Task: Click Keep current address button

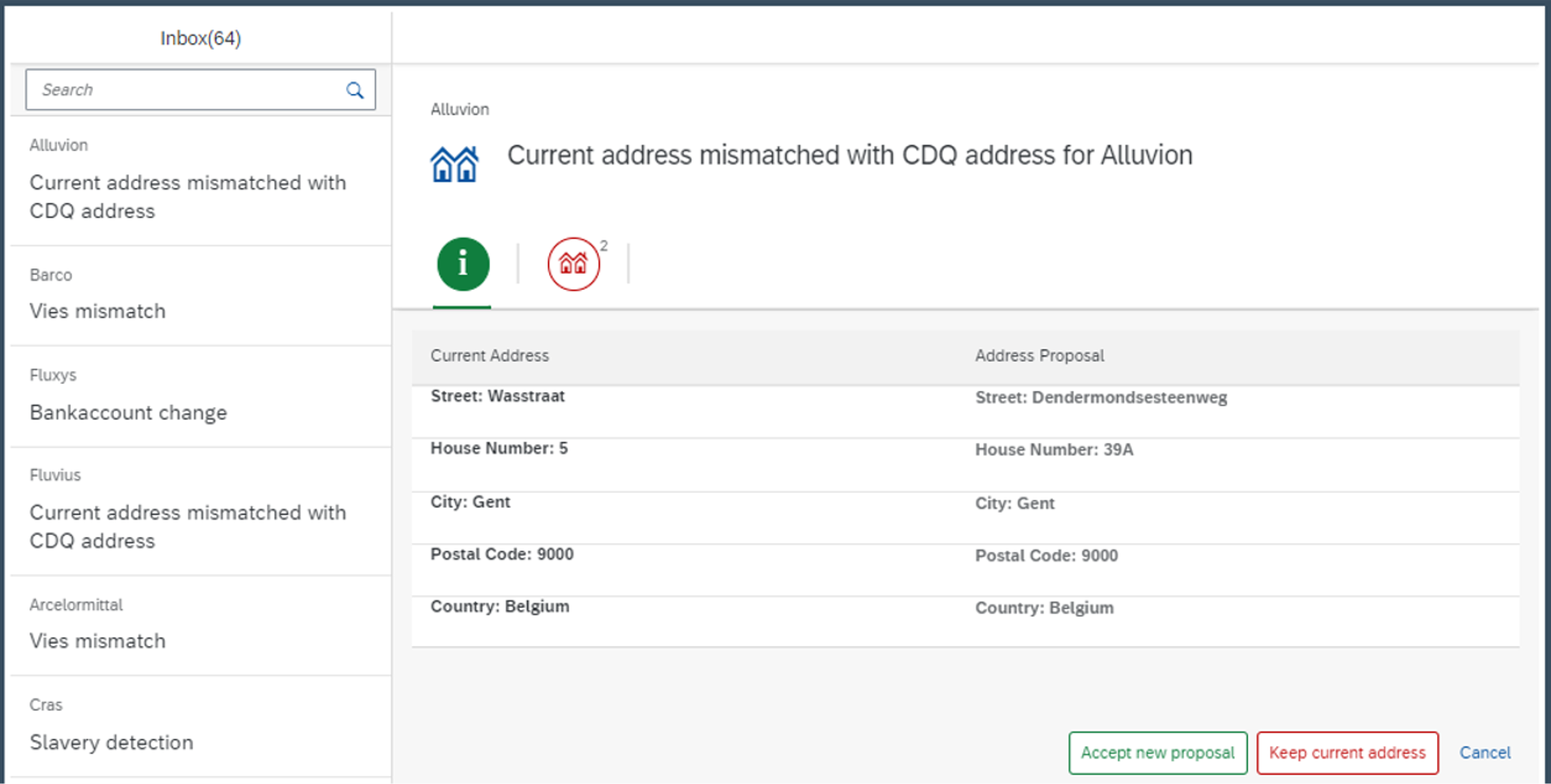Action: (1348, 752)
